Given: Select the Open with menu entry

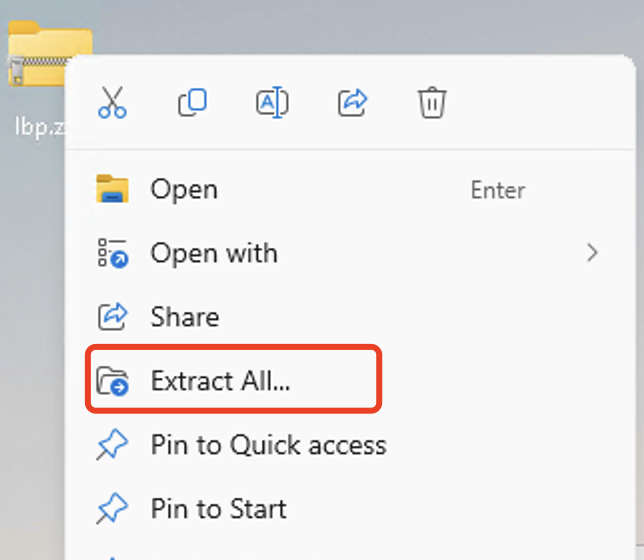Looking at the screenshot, I should point(214,253).
